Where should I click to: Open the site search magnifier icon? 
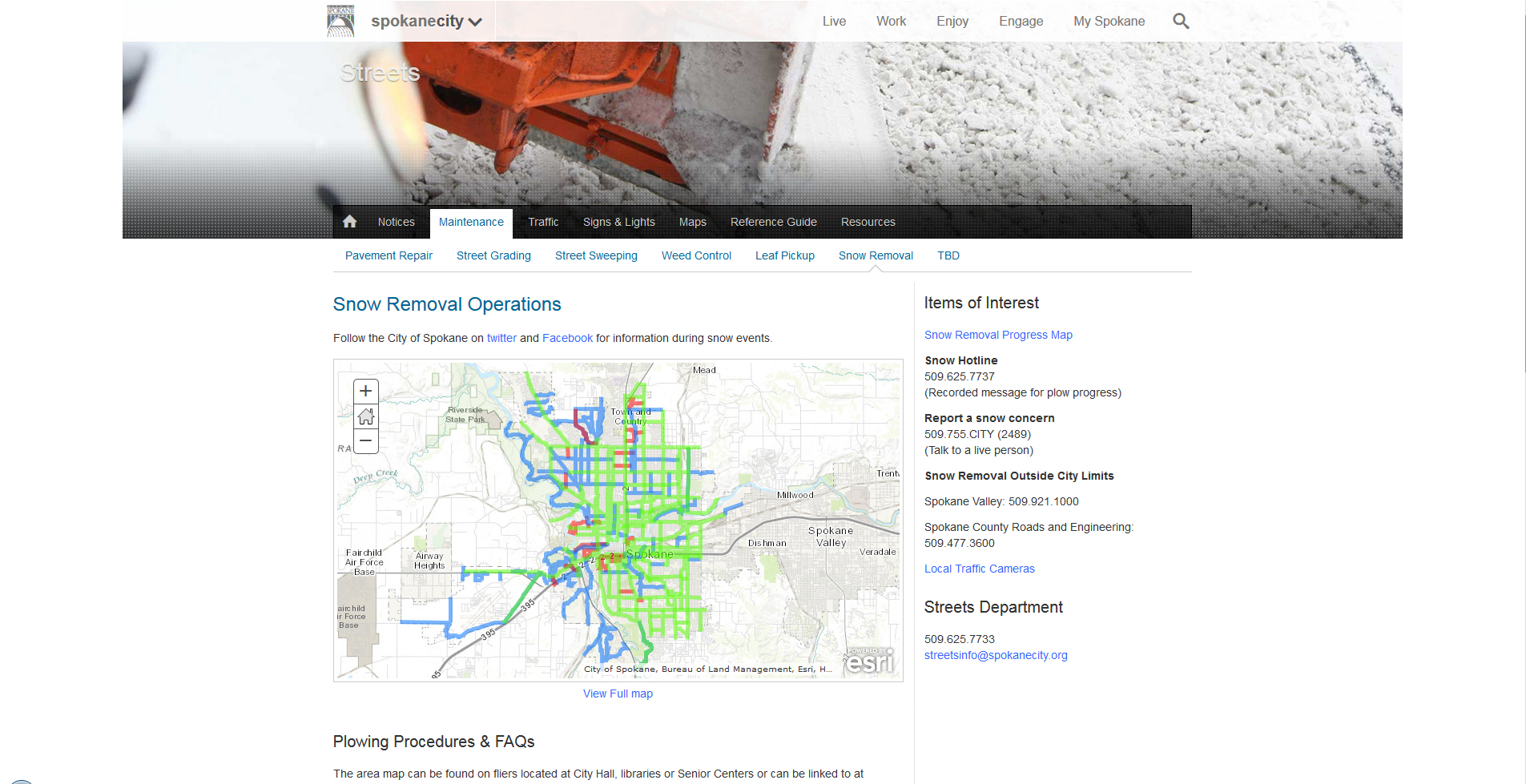1180,21
